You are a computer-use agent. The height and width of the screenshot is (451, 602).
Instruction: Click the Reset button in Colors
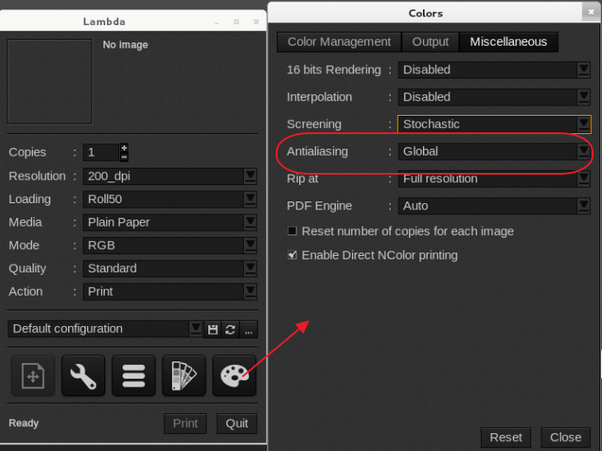coord(506,437)
